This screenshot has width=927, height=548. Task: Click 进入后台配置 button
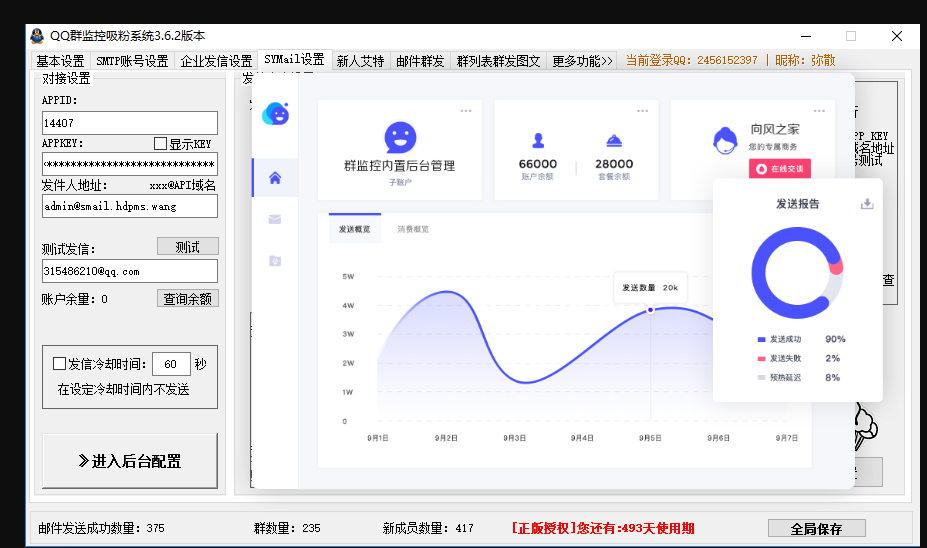click(129, 461)
